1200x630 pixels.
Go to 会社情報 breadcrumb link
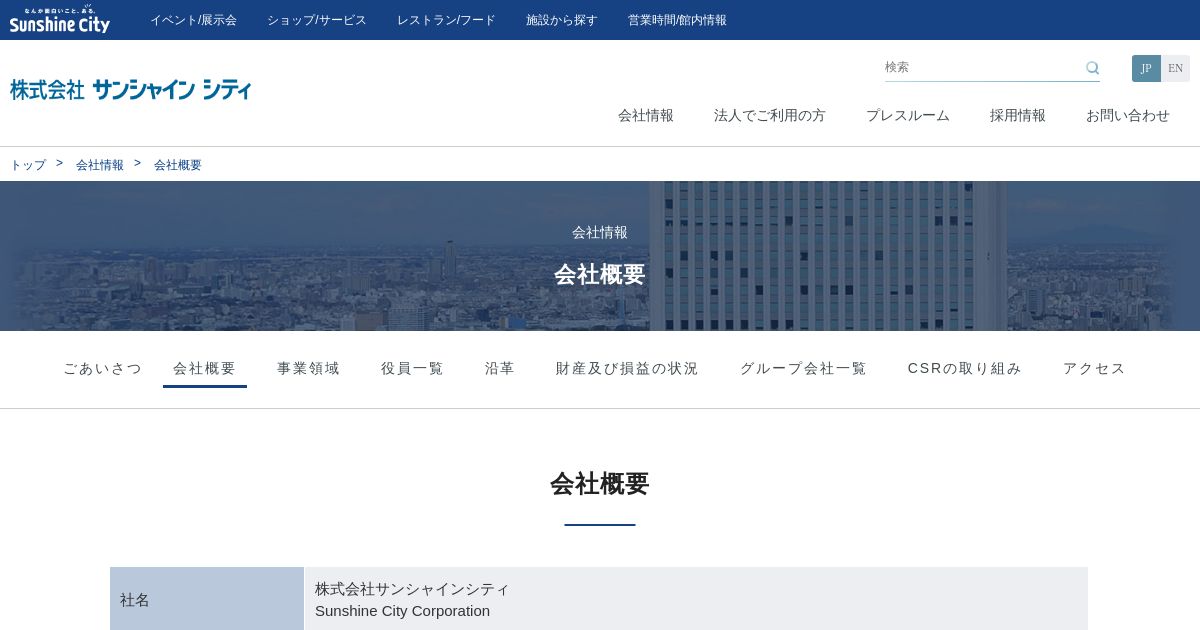point(100,165)
